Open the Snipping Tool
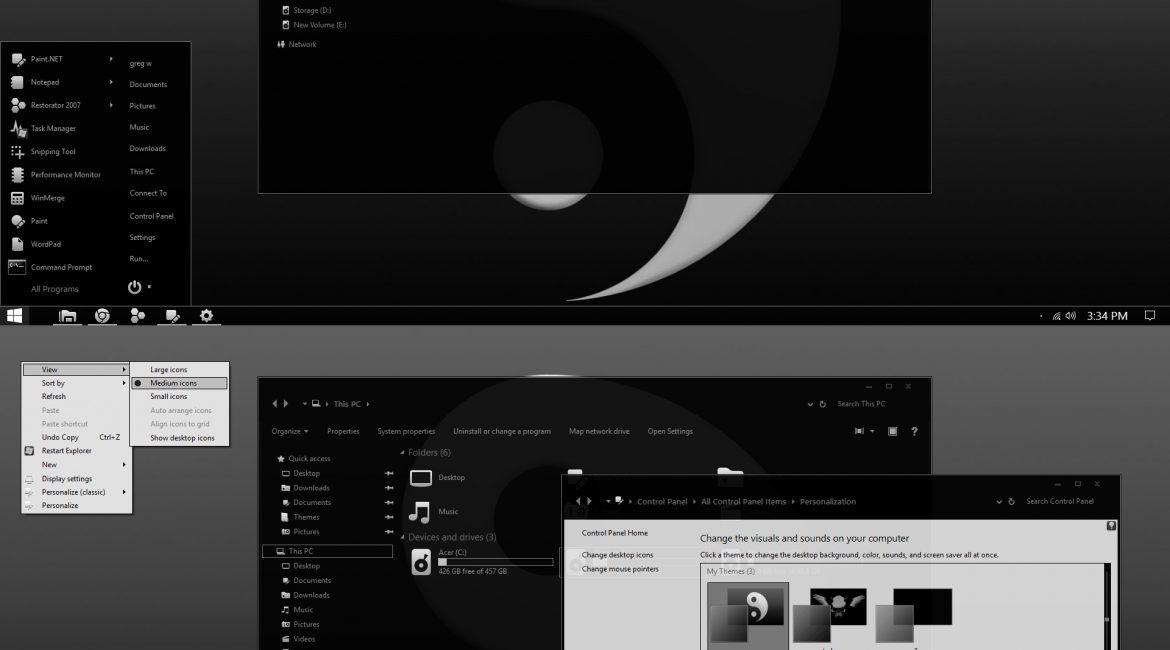1170x650 pixels. (x=53, y=151)
